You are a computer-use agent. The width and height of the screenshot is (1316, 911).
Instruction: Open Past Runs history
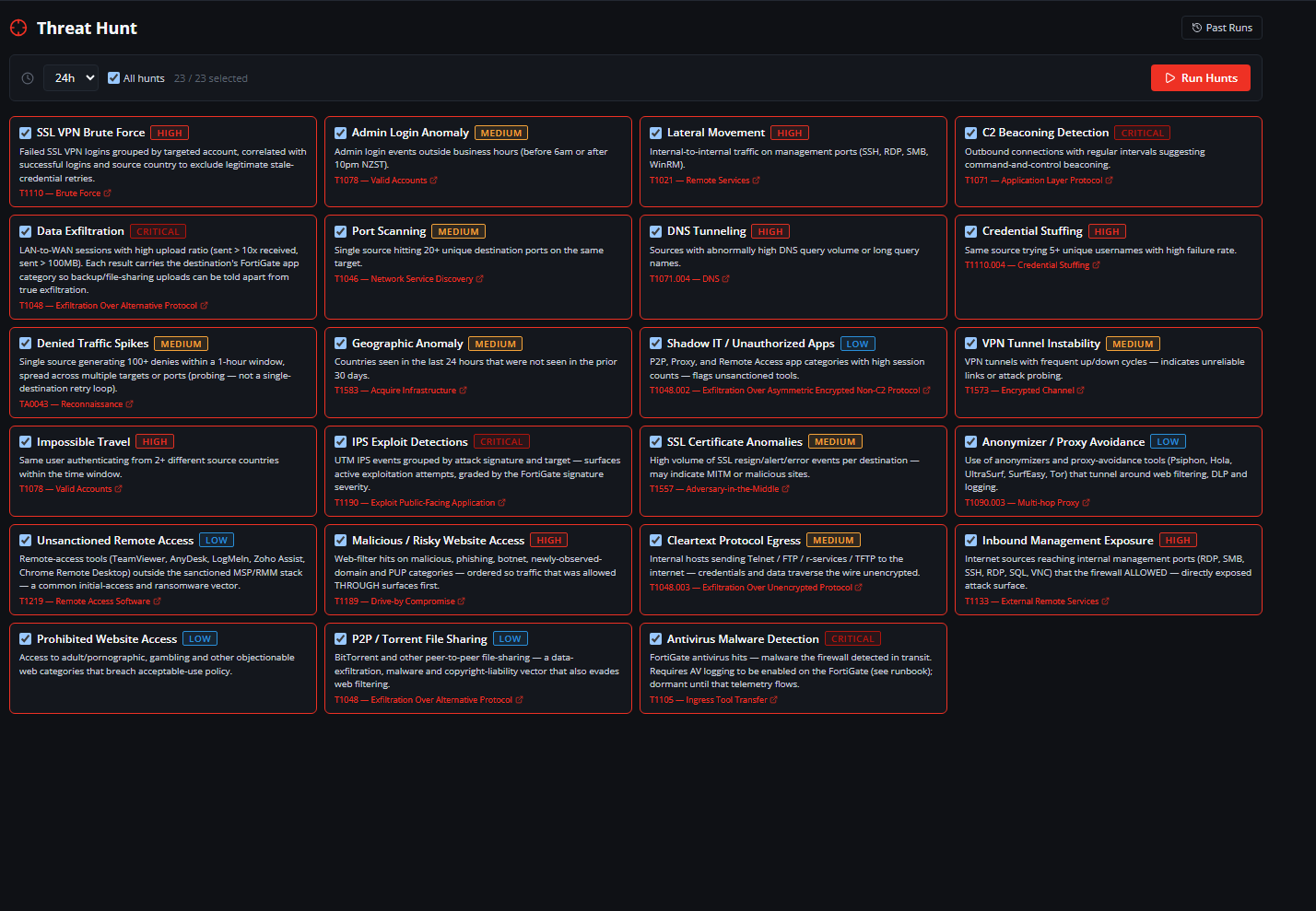(x=1222, y=28)
